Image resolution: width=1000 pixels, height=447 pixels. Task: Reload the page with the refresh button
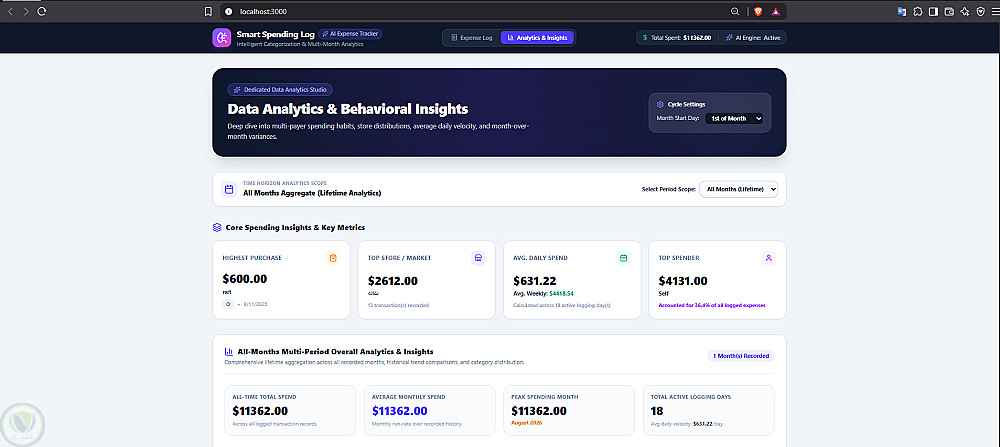tap(41, 11)
